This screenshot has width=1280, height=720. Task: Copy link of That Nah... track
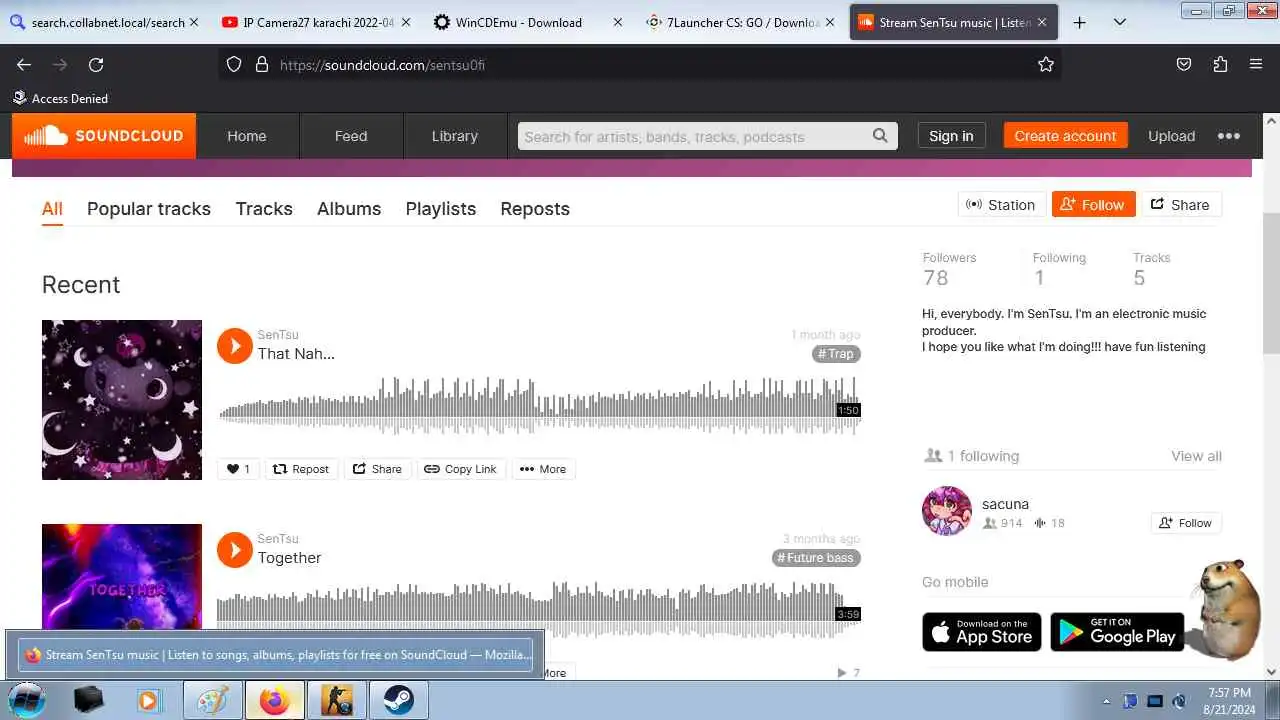click(460, 469)
